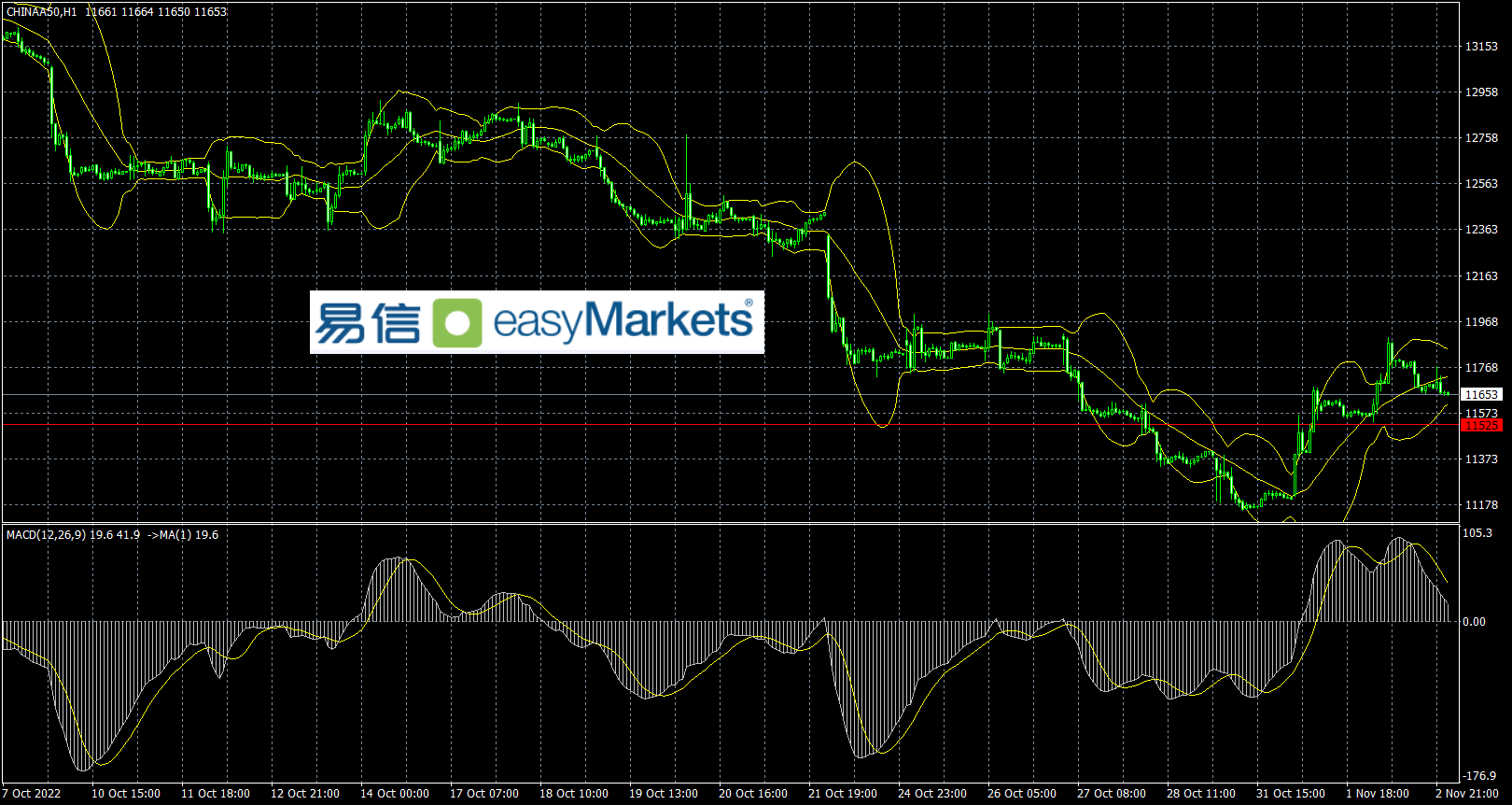This screenshot has height=805, width=1512.
Task: Click the 19 Oct 13:00 time label
Action: pyautogui.click(x=664, y=794)
